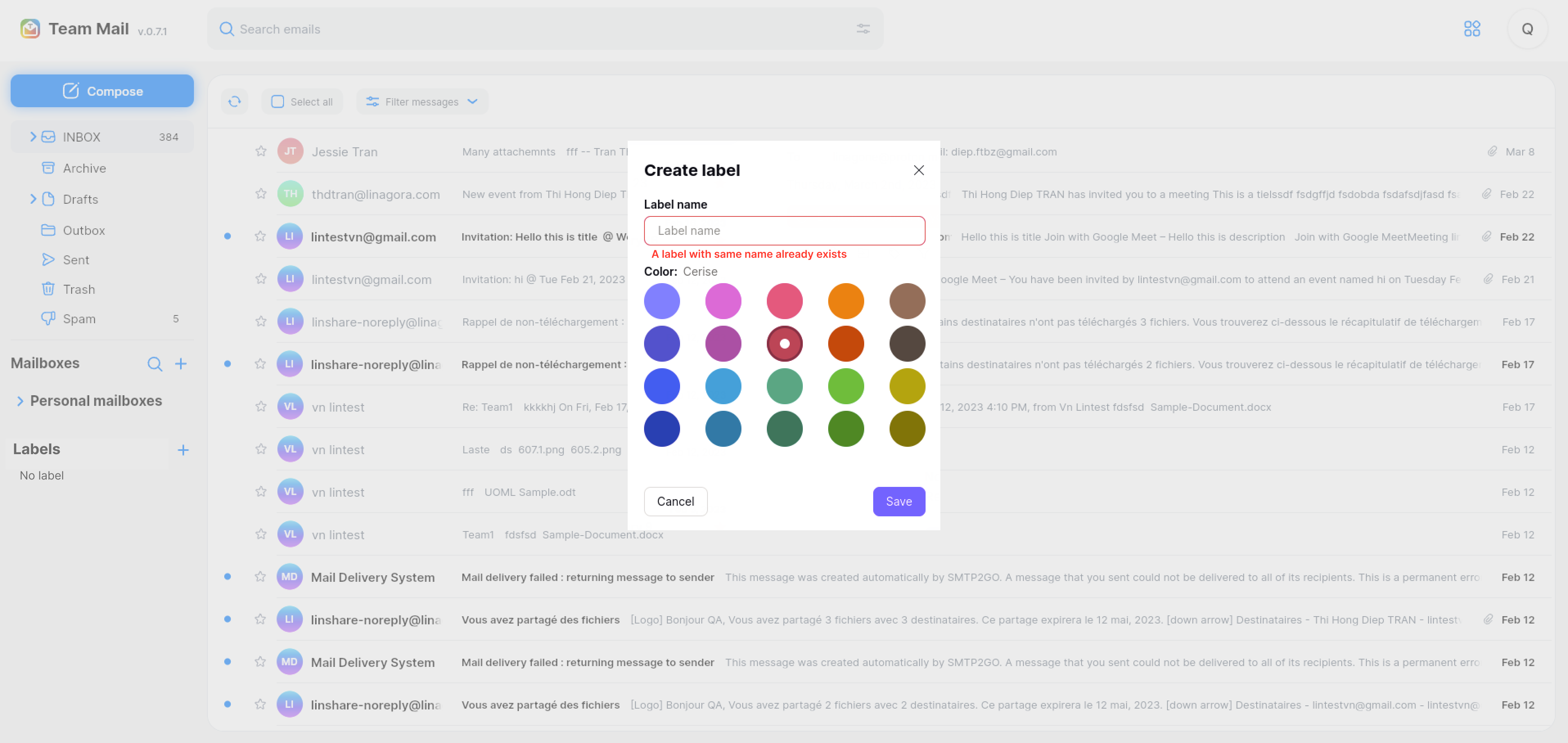Viewport: 1568px width, 743px height.
Task: Select the light blue color swatch
Action: [x=723, y=386]
